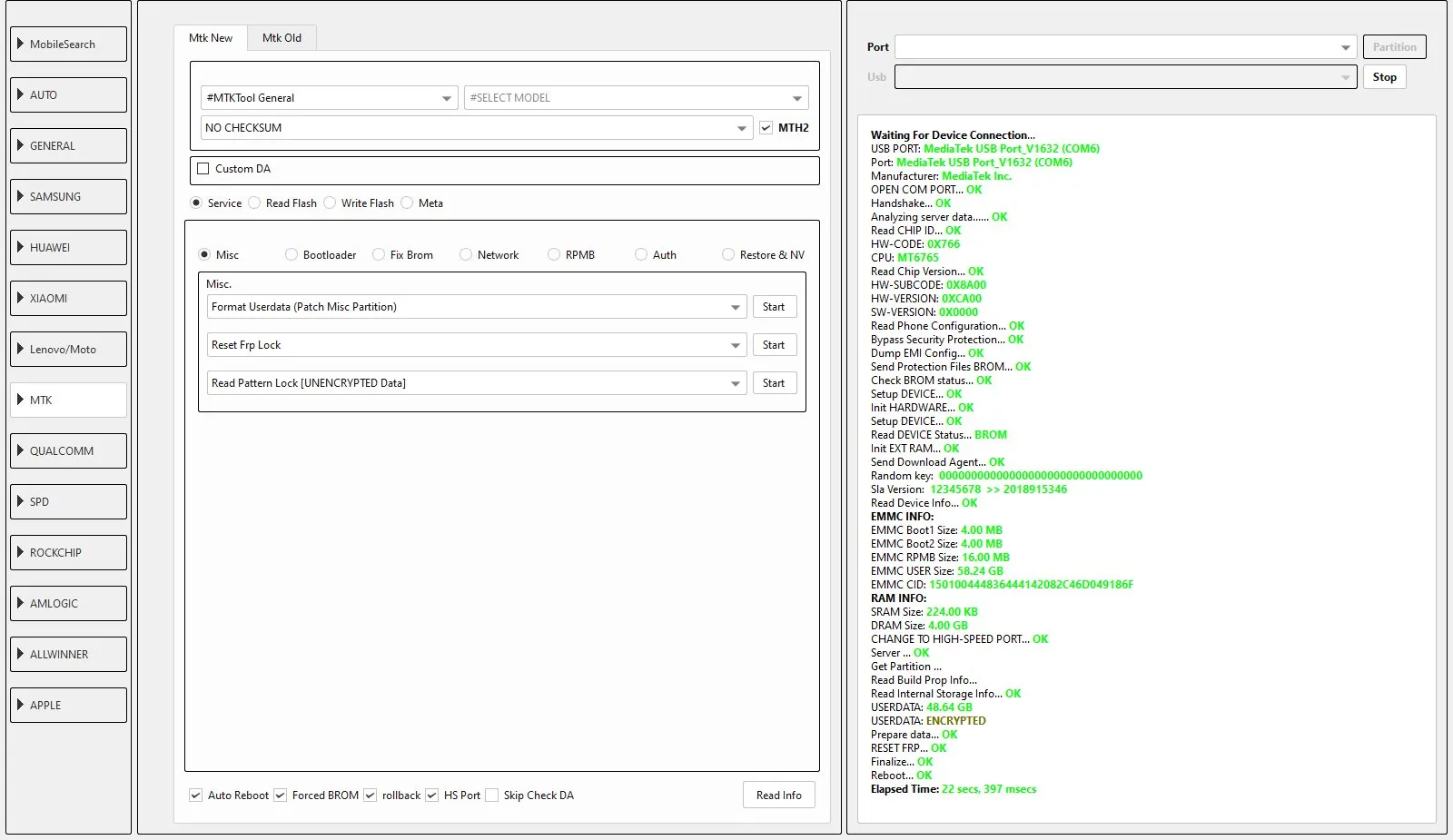Enable the Custom DA checkbox
The width and height of the screenshot is (1453, 840).
point(203,169)
